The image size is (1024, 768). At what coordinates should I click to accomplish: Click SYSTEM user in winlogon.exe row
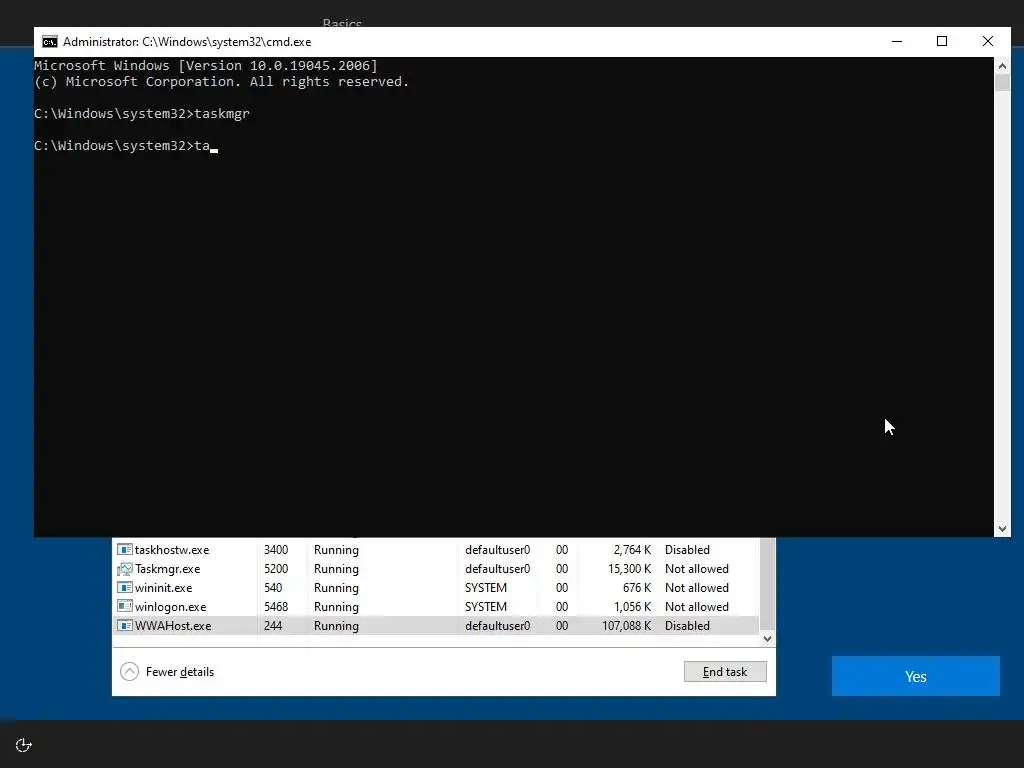click(x=486, y=607)
